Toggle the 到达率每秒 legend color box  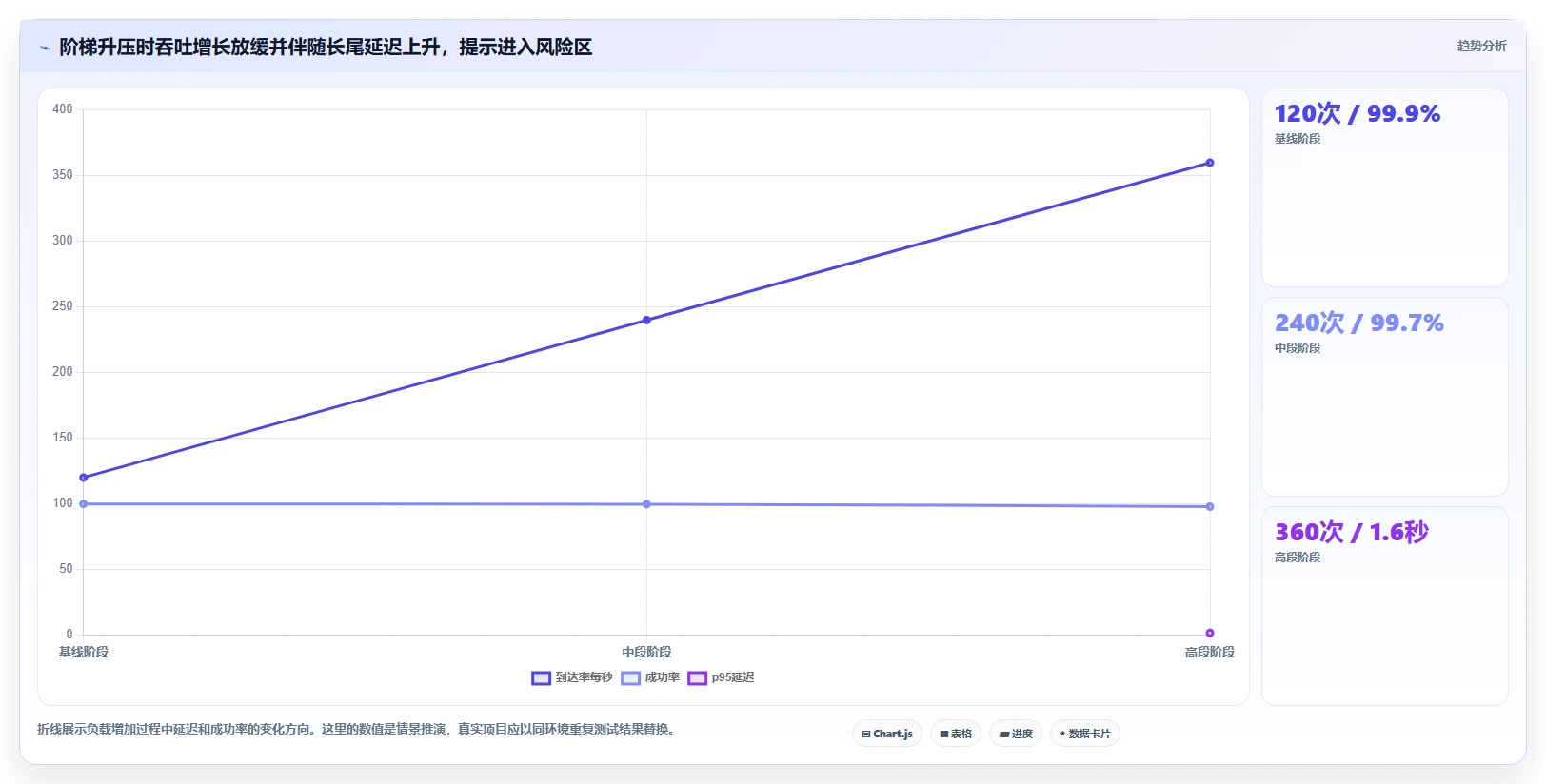(541, 678)
